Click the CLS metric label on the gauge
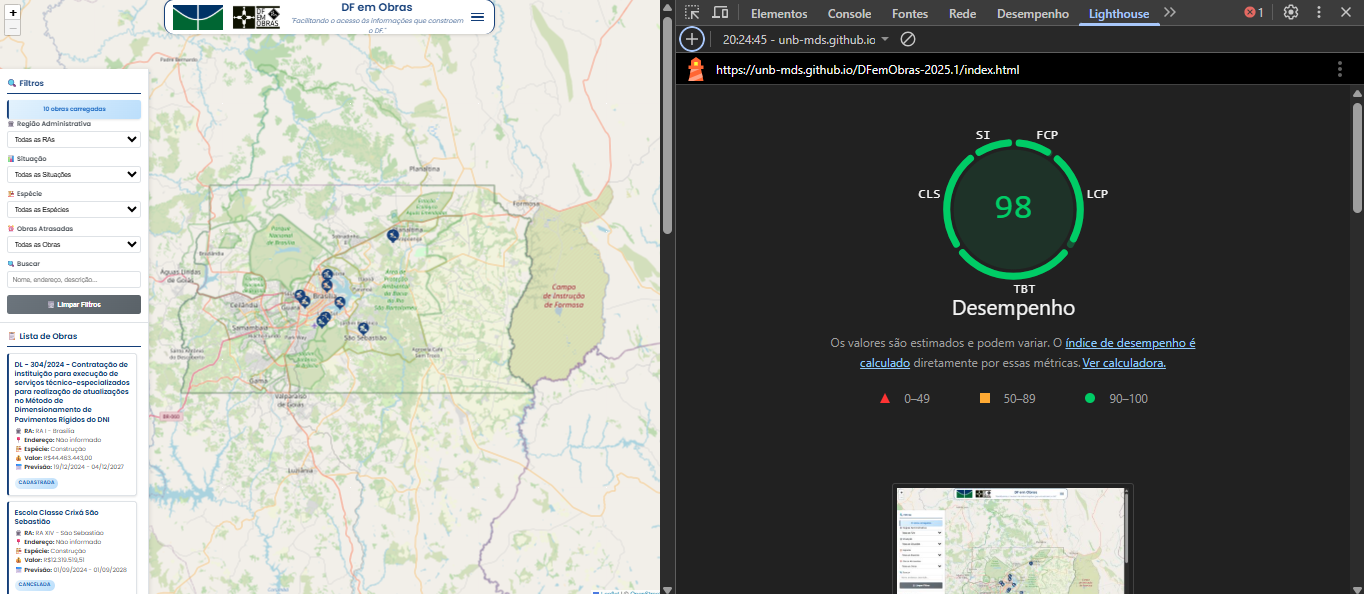 929,194
